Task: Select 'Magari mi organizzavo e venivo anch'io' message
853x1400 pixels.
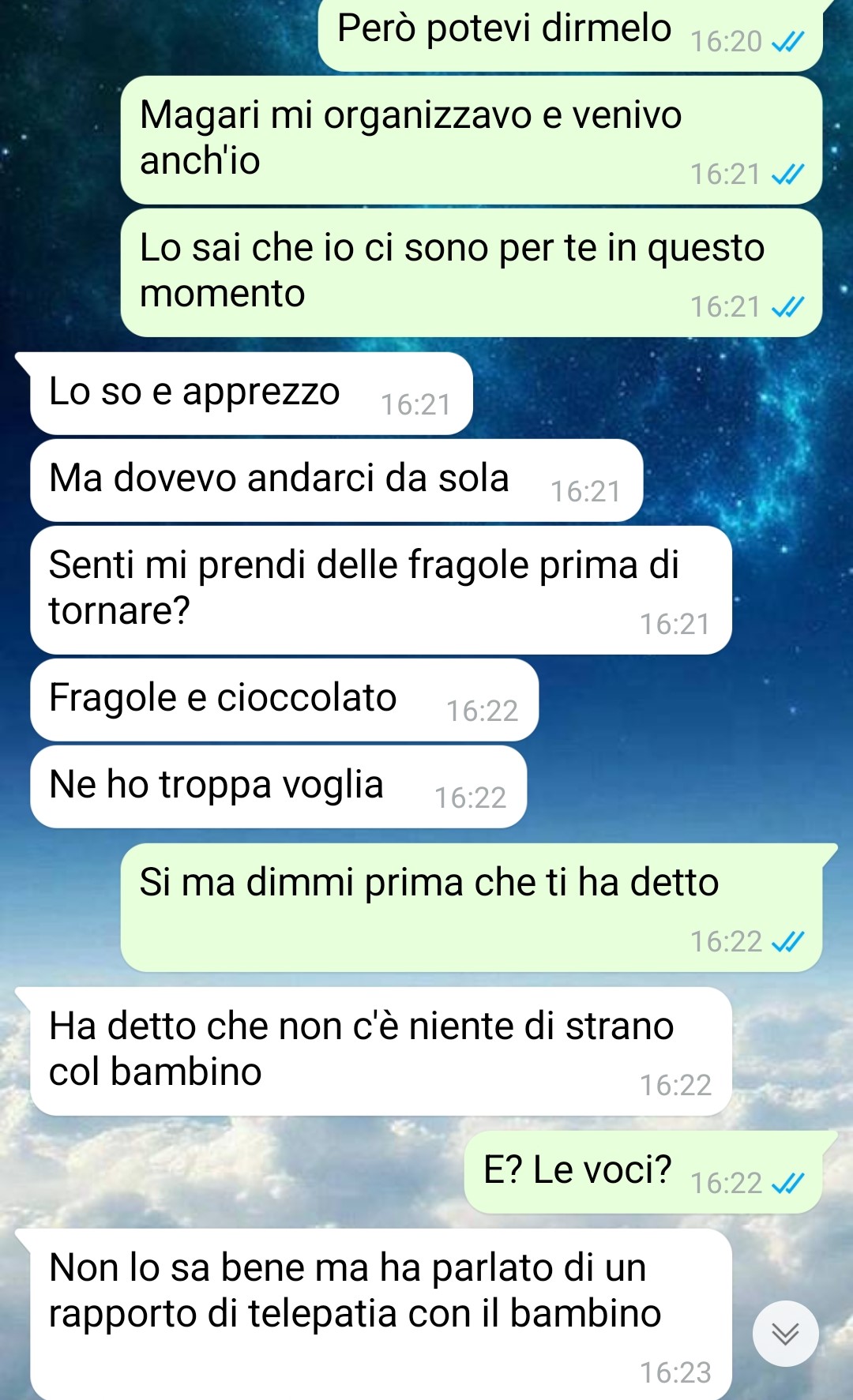Action: point(472,141)
